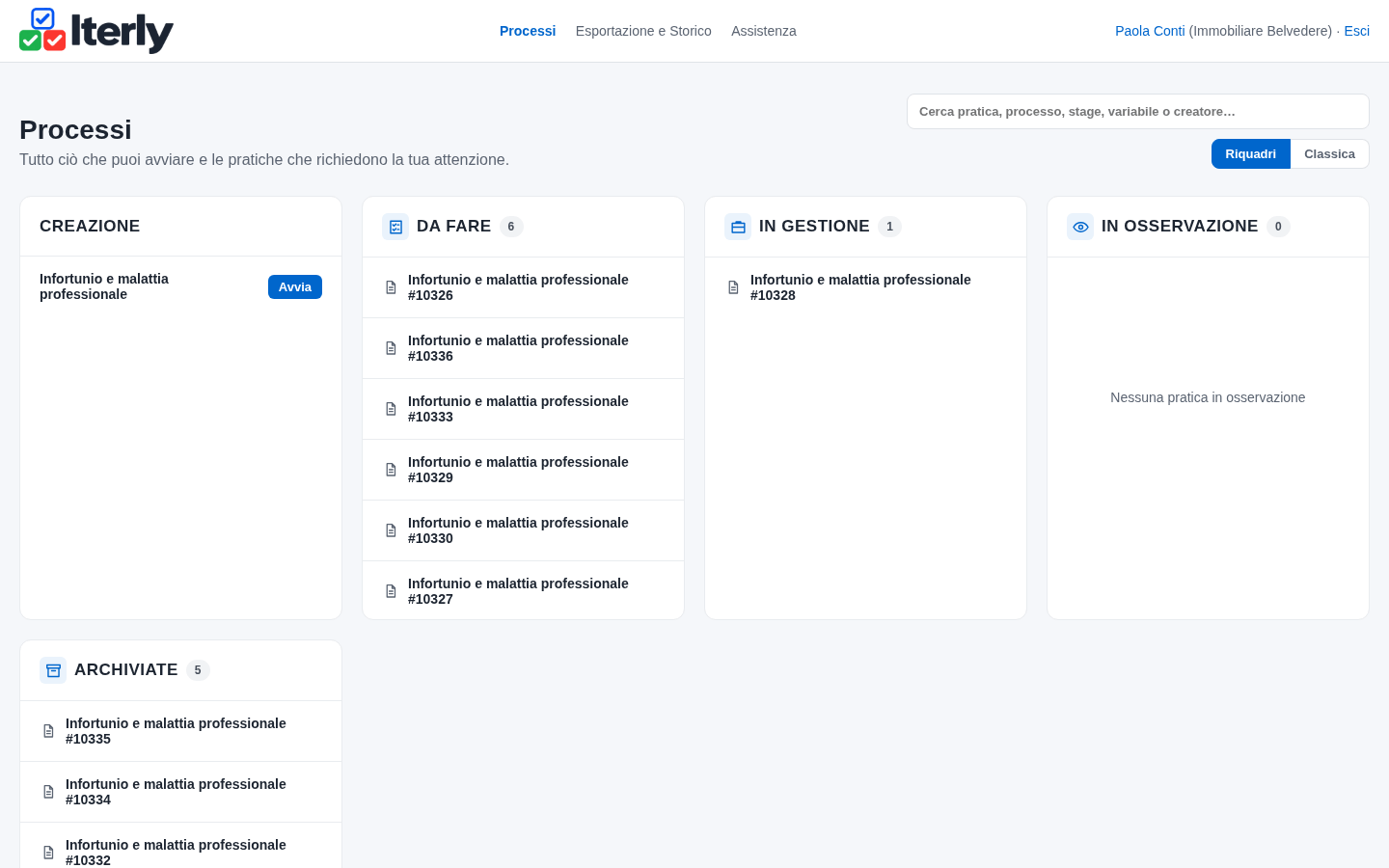Click the In Gestione count badge 1
This screenshot has height=868, width=1389.
point(889,227)
